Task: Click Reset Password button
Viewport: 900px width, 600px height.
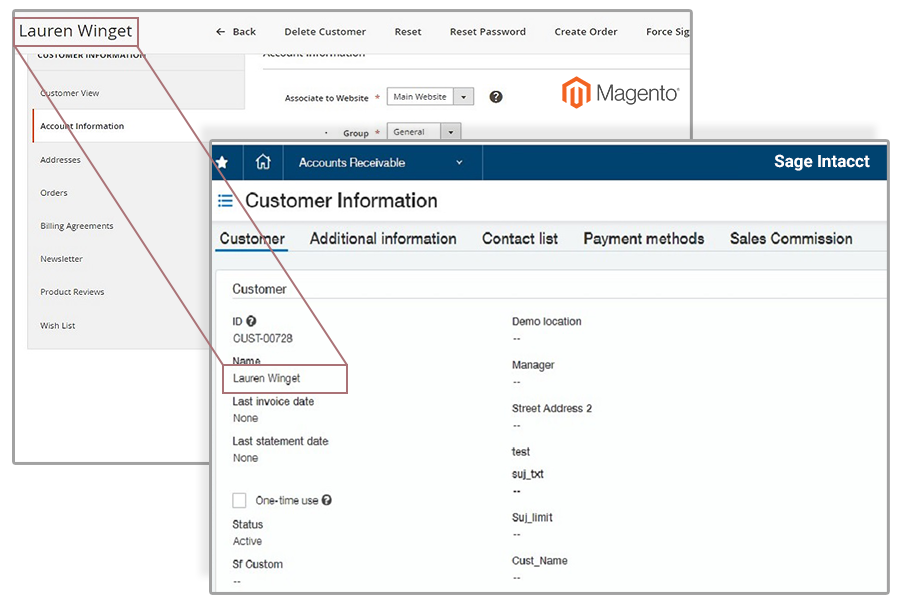Action: [487, 32]
